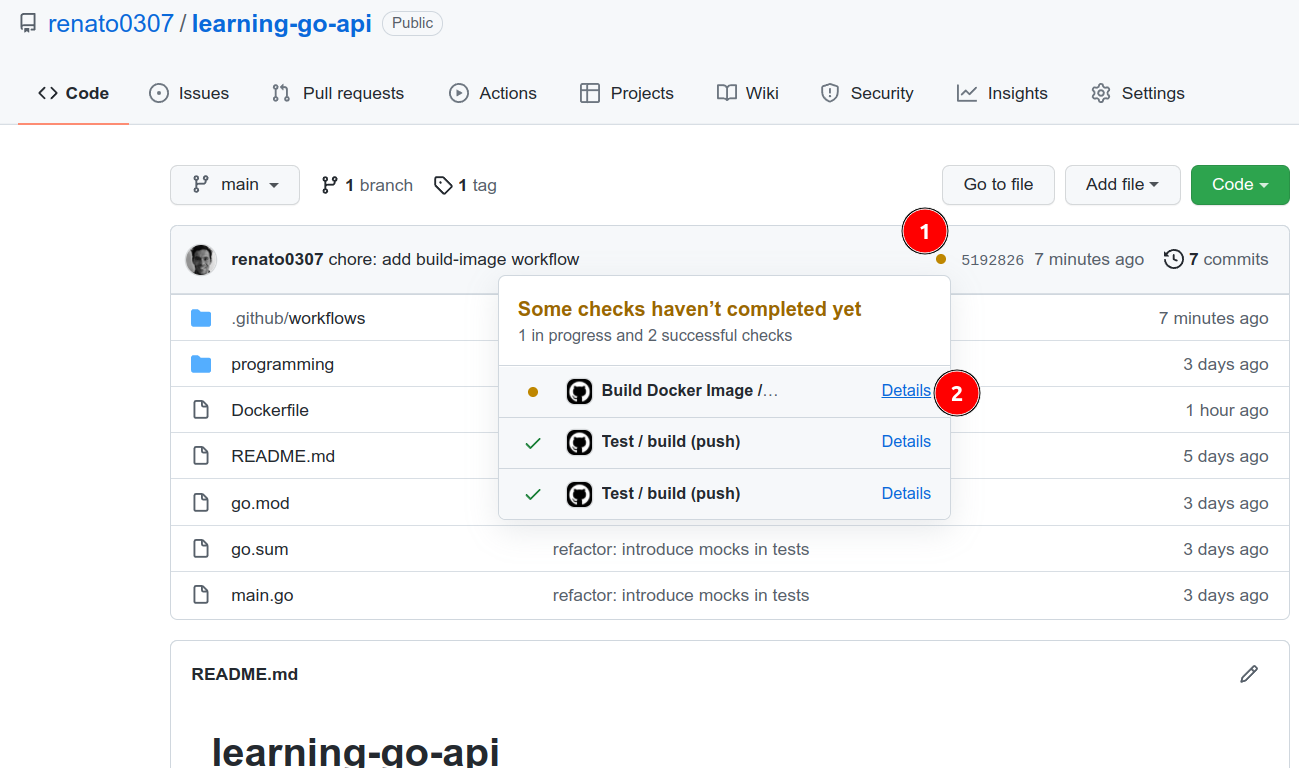The width and height of the screenshot is (1299, 768).
Task: Click the file icon beside main.go
Action: 201,595
